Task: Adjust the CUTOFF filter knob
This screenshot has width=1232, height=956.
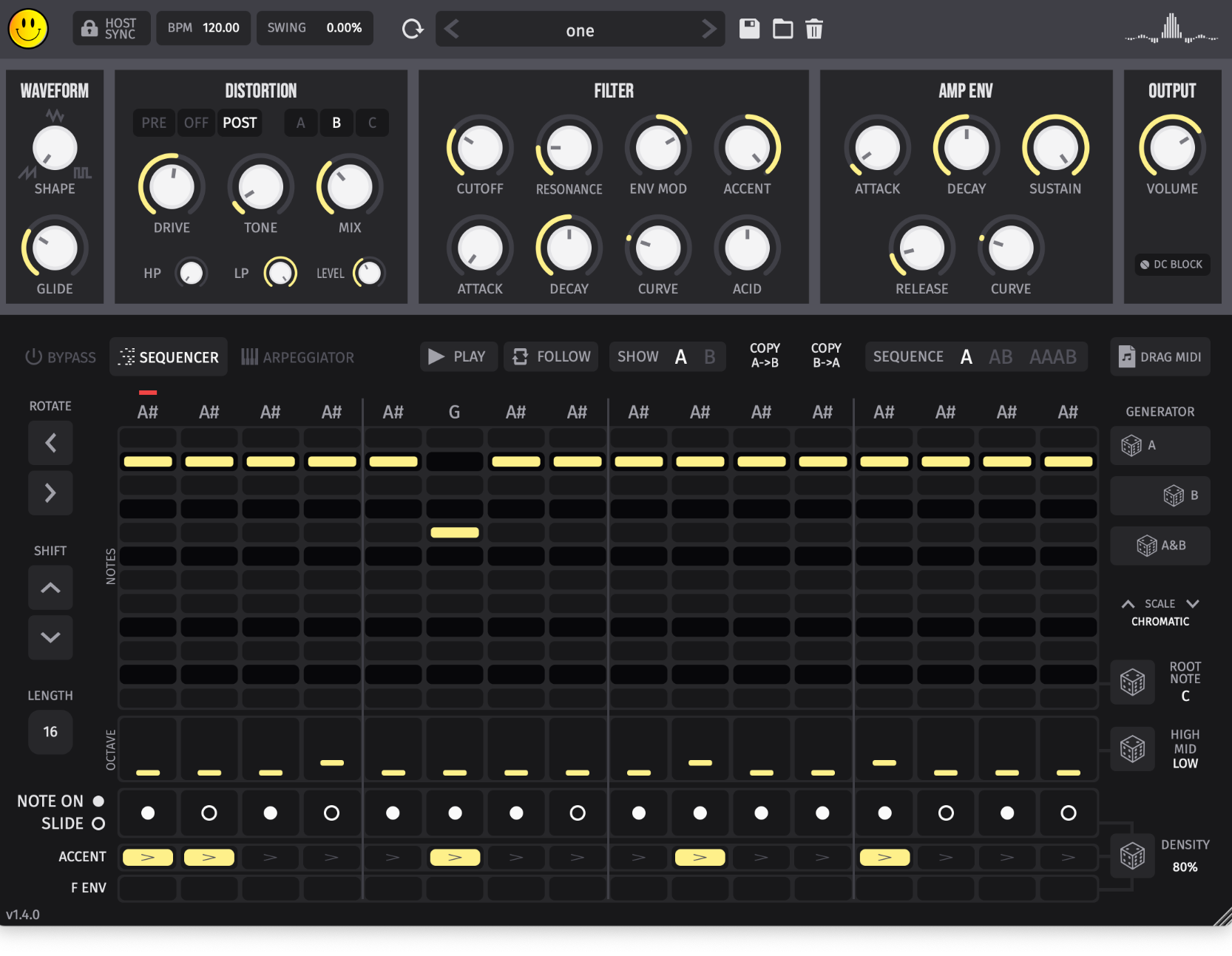Action: (x=479, y=148)
